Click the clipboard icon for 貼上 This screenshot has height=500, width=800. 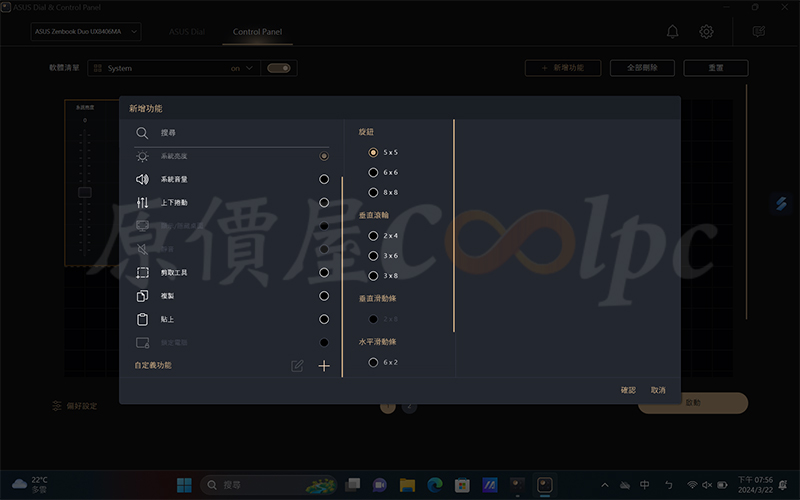click(x=142, y=319)
